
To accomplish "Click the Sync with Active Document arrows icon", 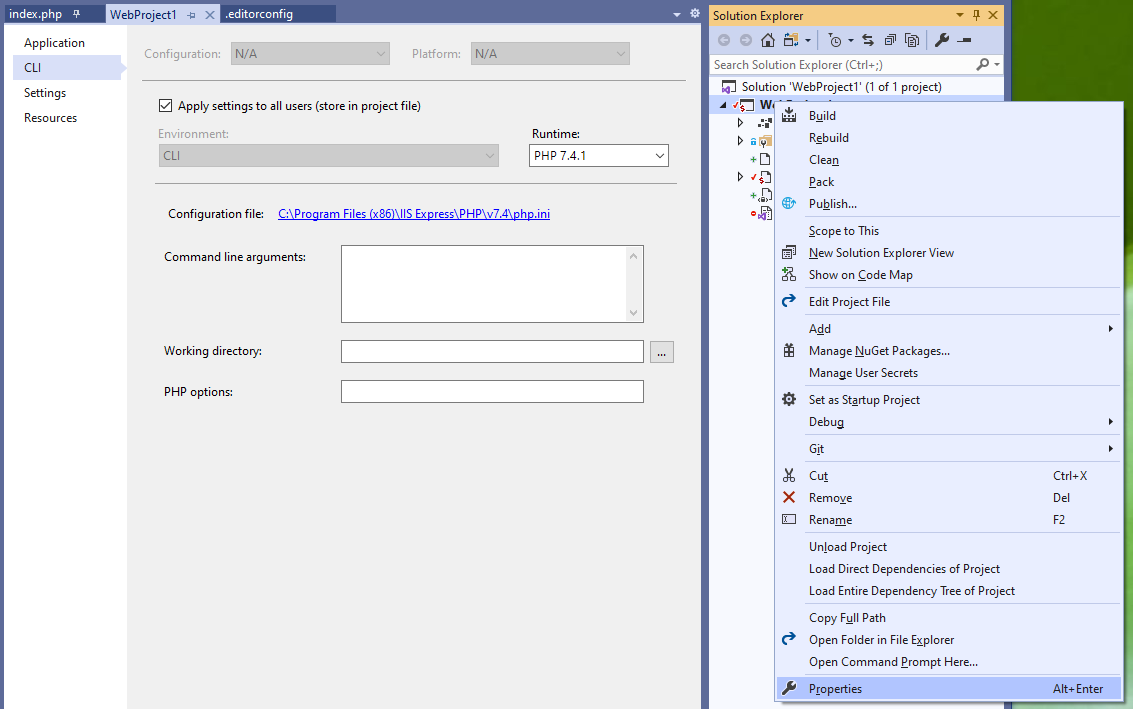I will click(867, 40).
